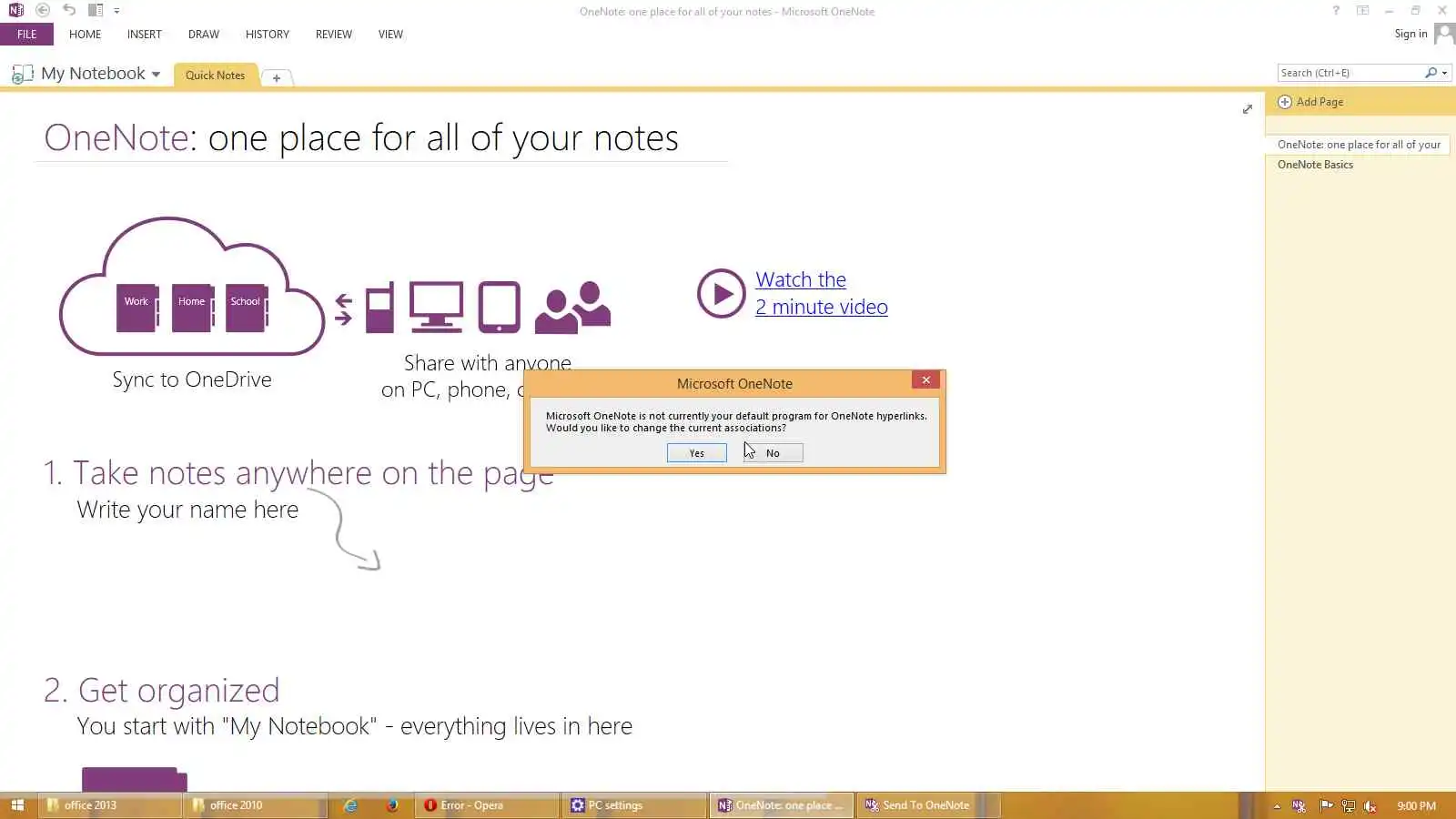This screenshot has width=1456, height=819.
Task: Undo the last action
Action: click(69, 10)
